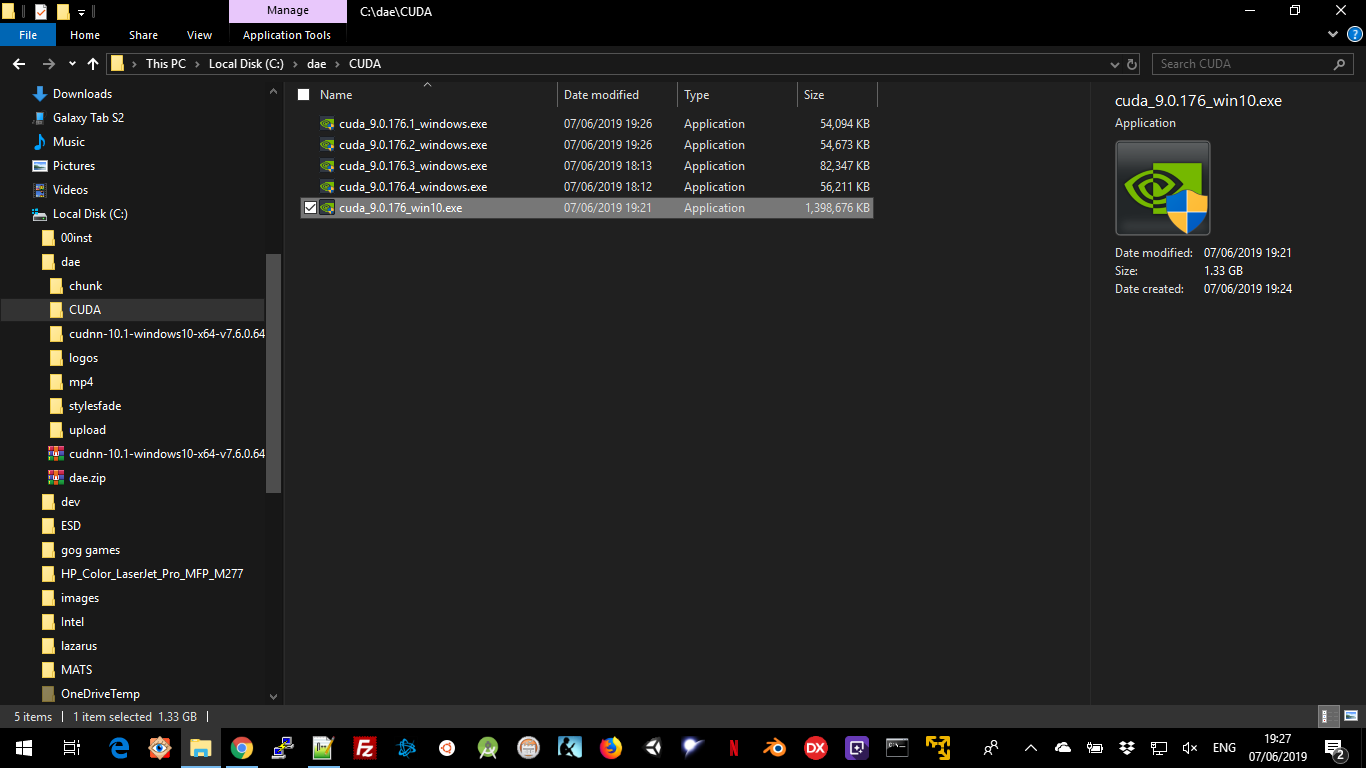Click the Dropbox icon in system tray

[1127, 748]
